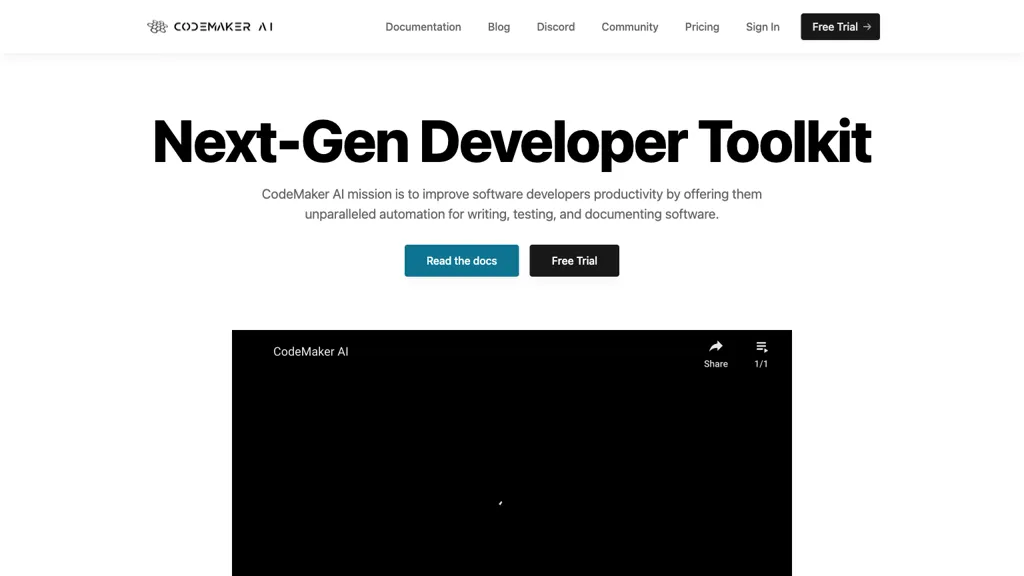Click the teal Read the docs button
The width and height of the screenshot is (1024, 576).
461,260
